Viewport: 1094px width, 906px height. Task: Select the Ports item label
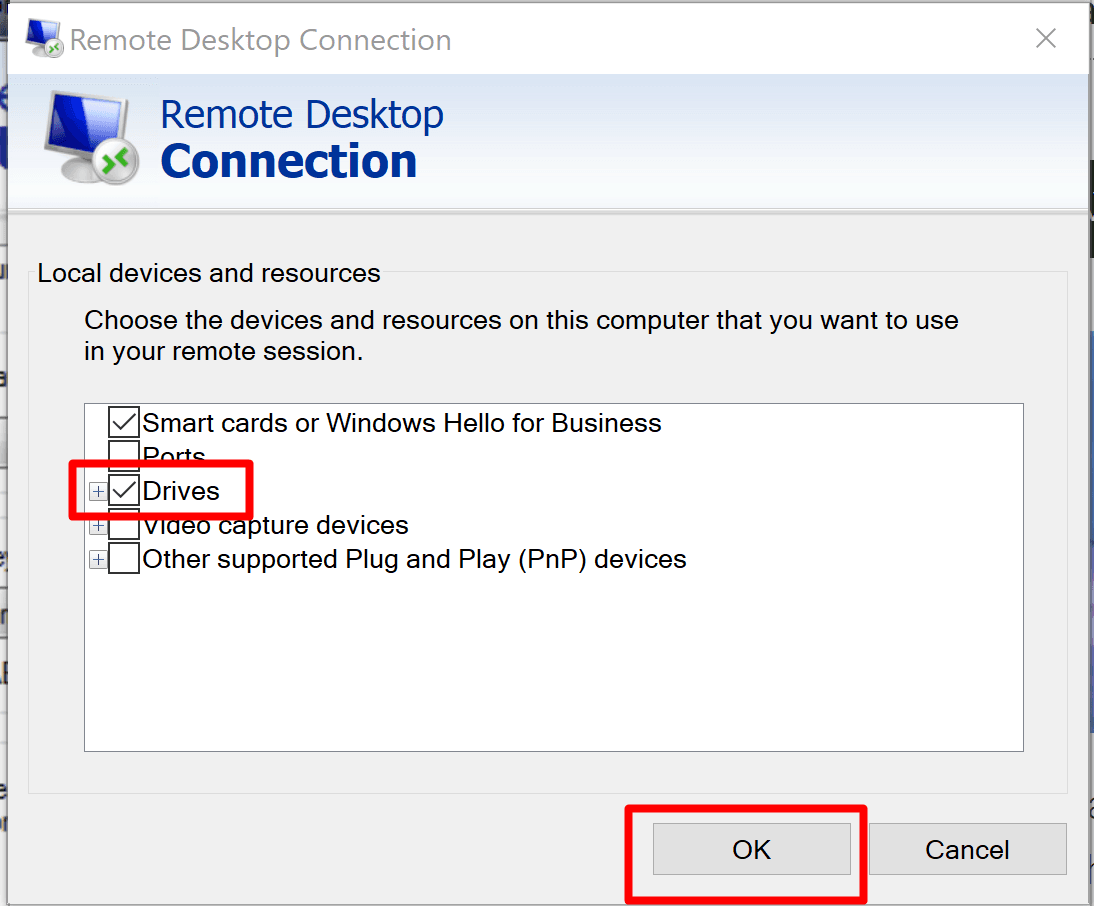click(174, 457)
